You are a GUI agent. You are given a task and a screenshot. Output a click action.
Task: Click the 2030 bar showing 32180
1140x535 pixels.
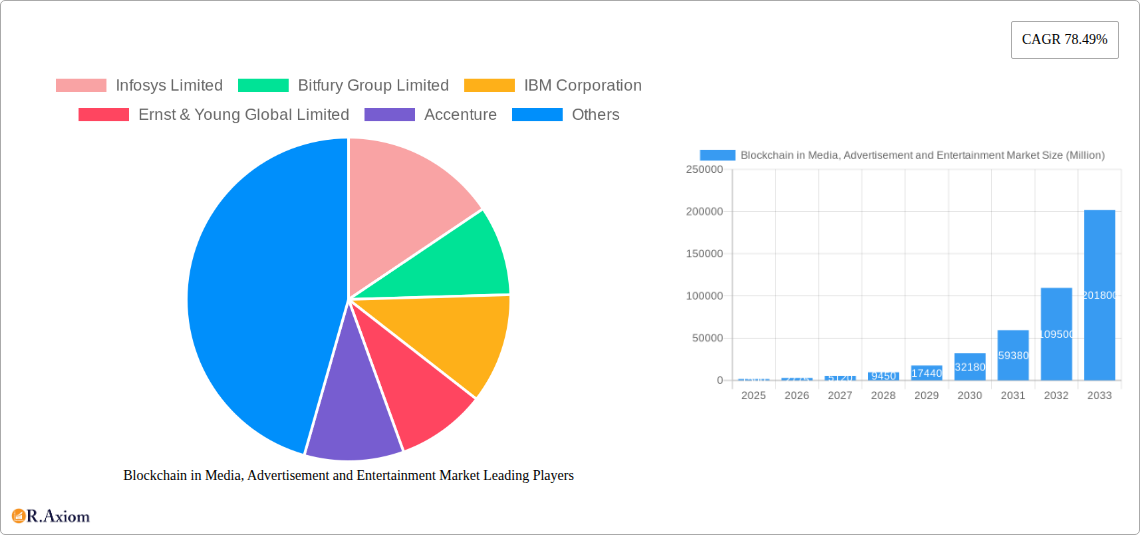(x=969, y=367)
